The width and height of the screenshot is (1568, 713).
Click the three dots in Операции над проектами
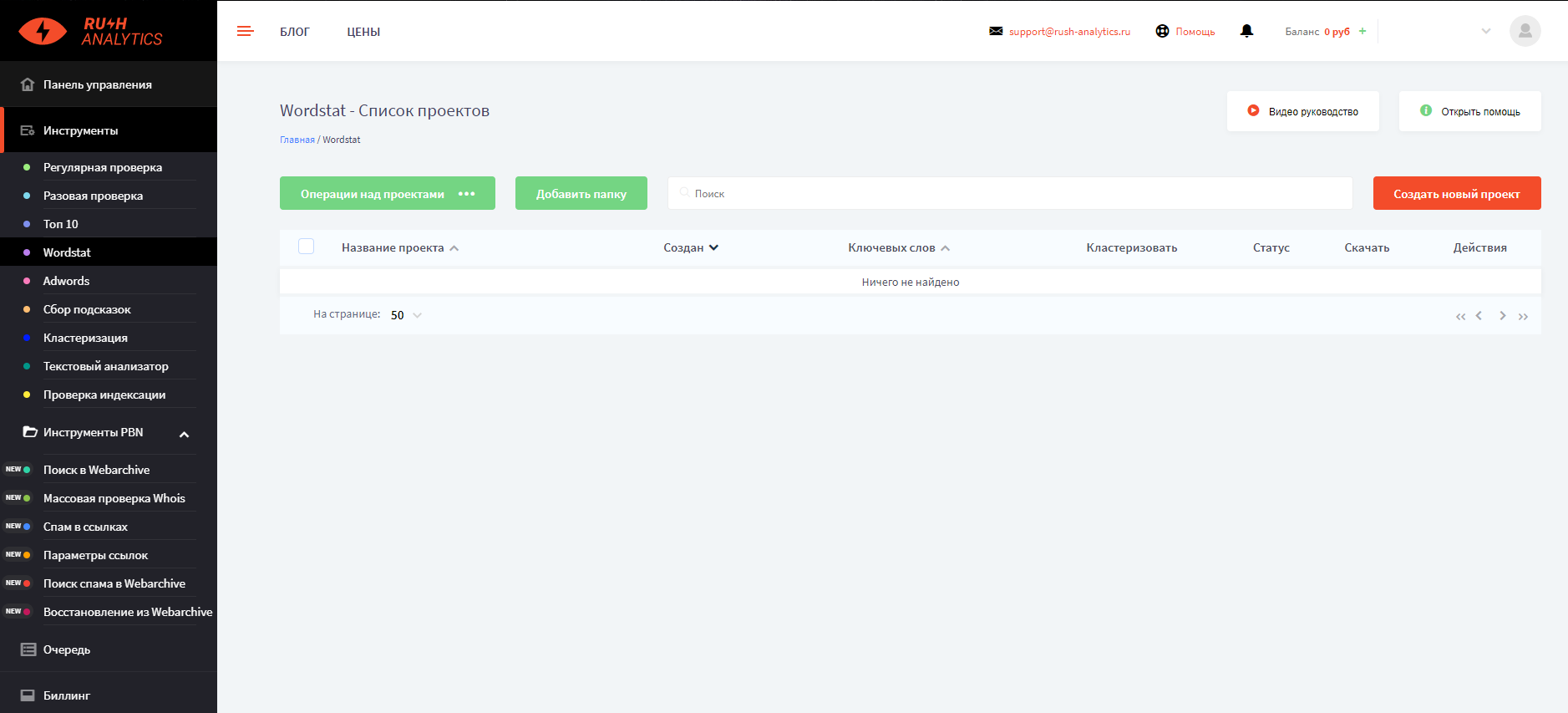[467, 194]
